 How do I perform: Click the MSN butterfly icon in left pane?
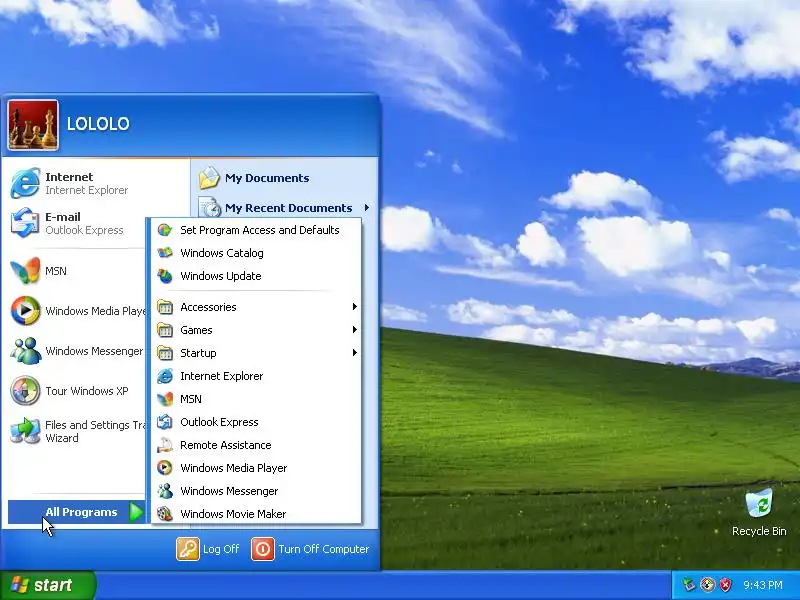pyautogui.click(x=25, y=270)
